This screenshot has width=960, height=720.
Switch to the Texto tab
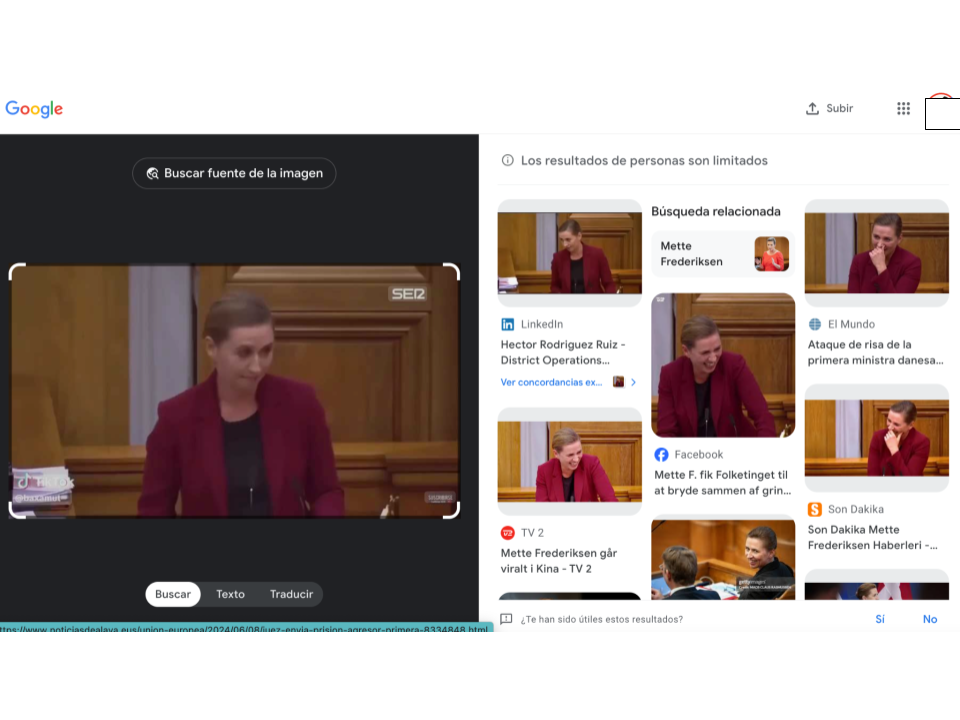click(230, 594)
